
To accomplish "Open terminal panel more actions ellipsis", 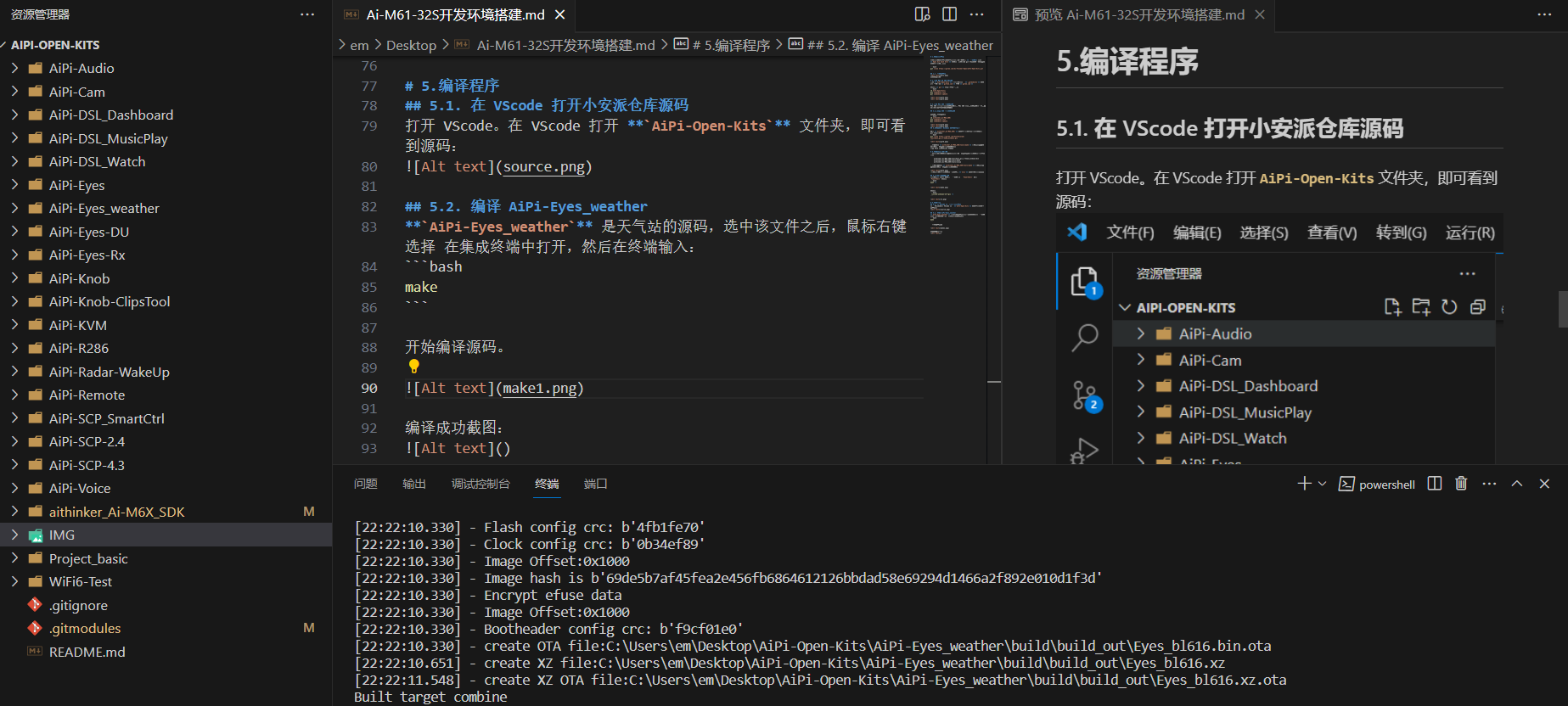I will click(1489, 484).
